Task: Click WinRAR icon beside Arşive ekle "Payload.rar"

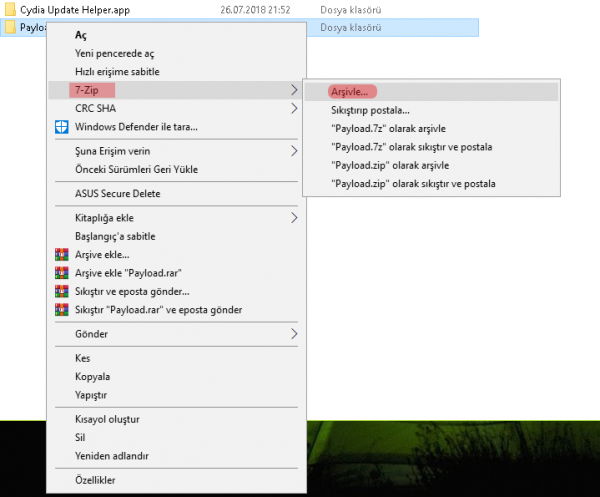Action: (61, 272)
